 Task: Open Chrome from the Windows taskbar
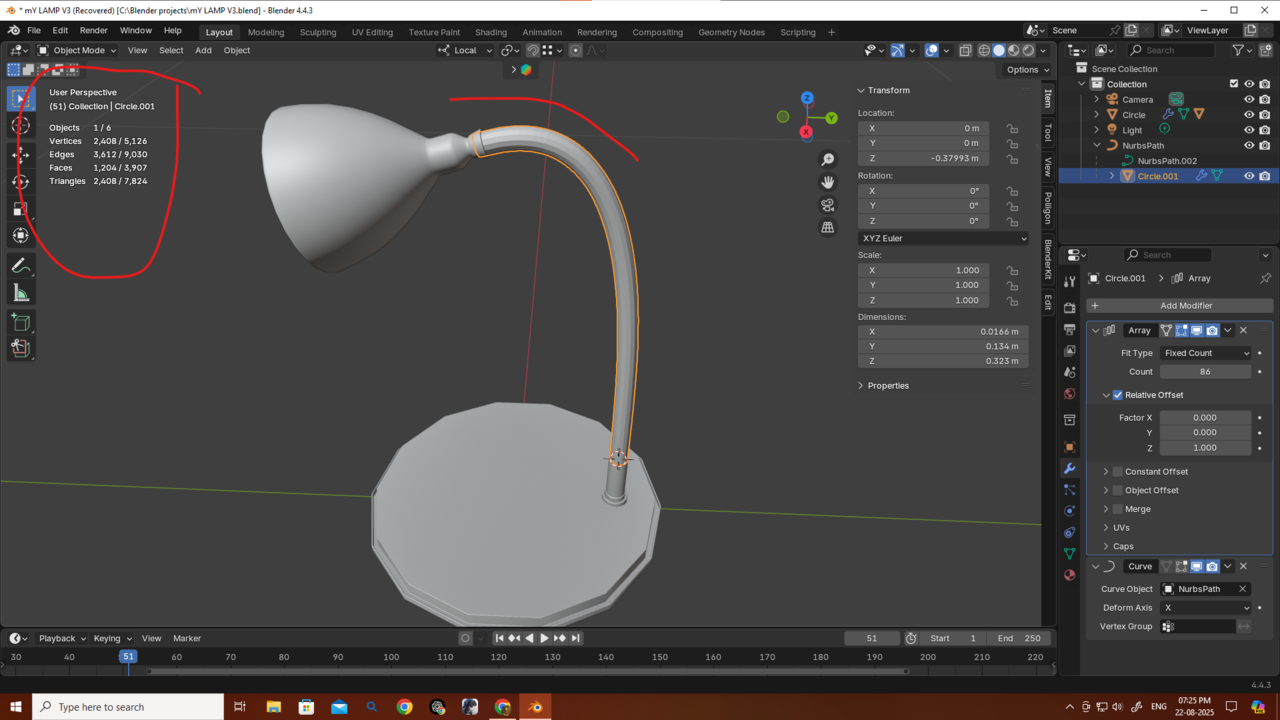pos(404,707)
